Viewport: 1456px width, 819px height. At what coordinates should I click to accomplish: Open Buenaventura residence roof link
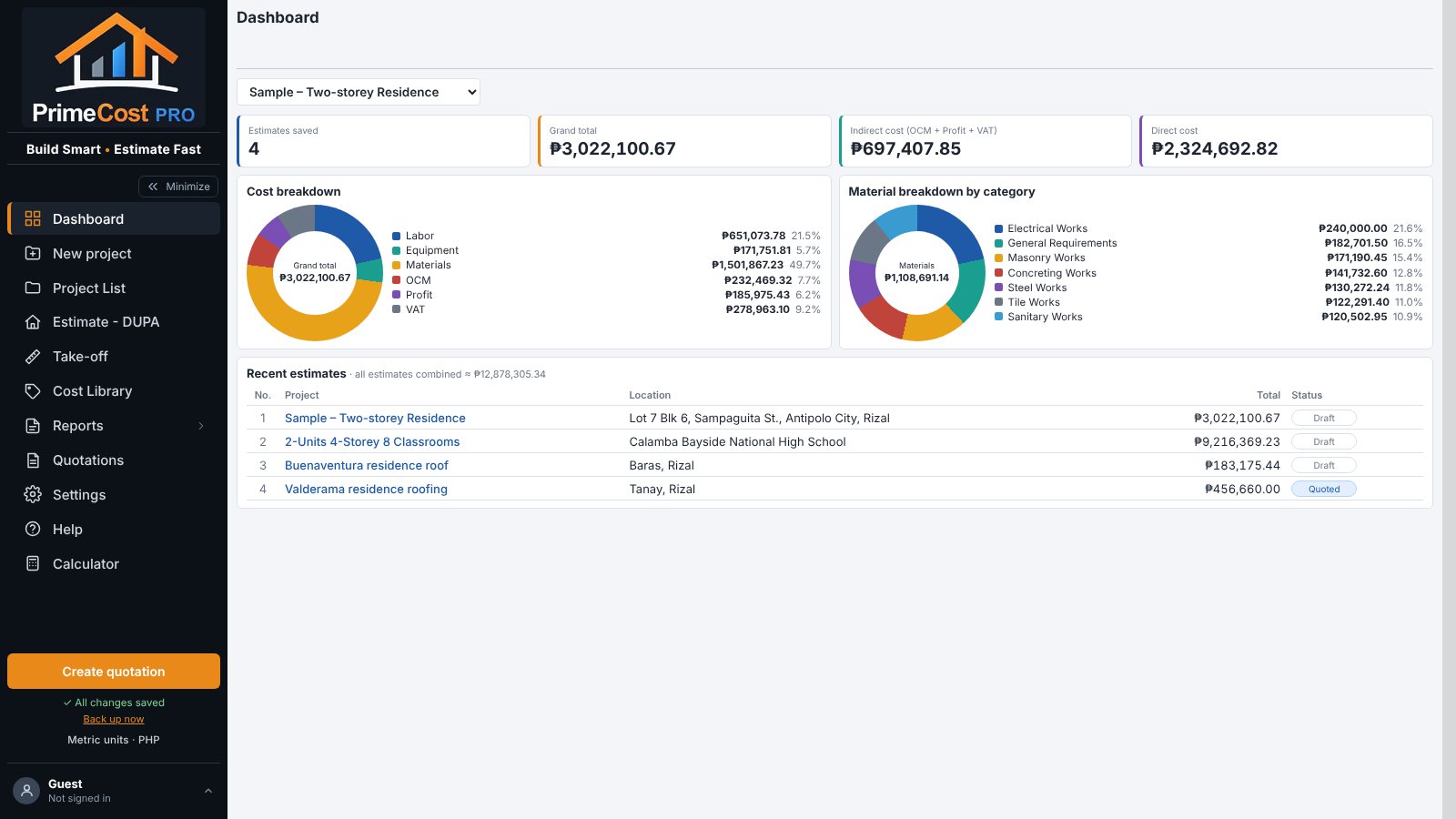367,465
